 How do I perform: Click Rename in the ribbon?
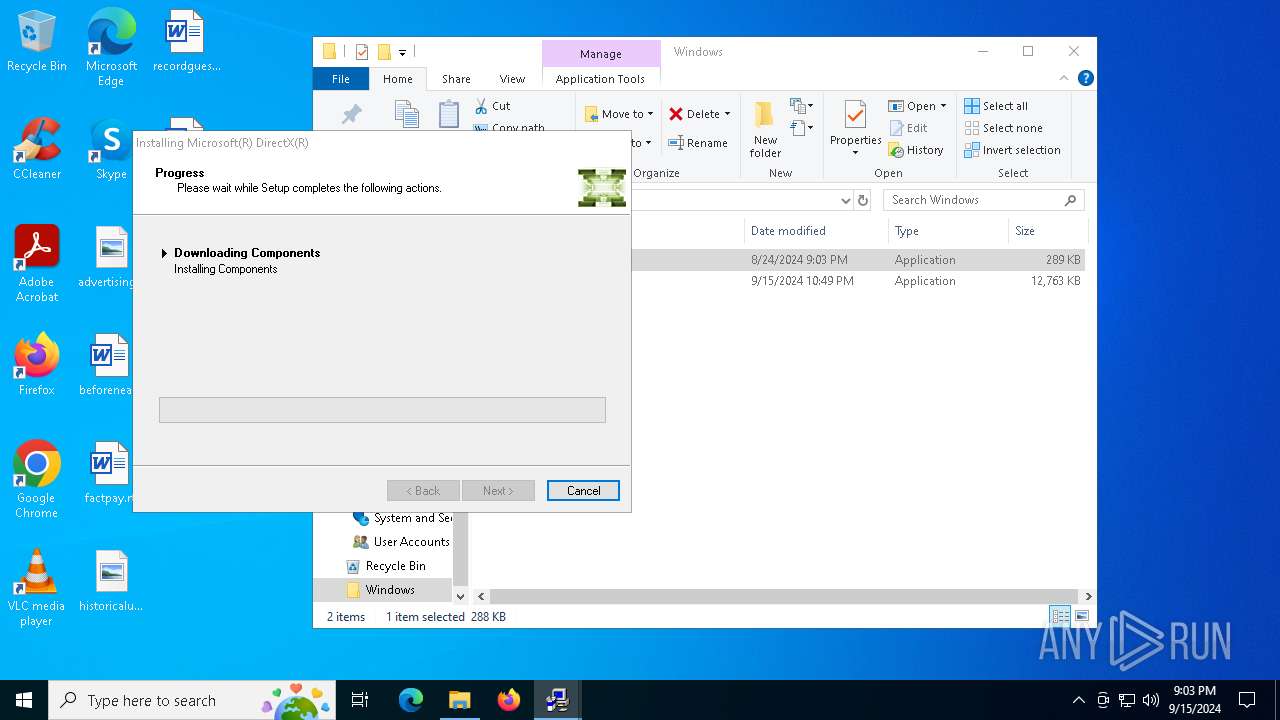698,143
